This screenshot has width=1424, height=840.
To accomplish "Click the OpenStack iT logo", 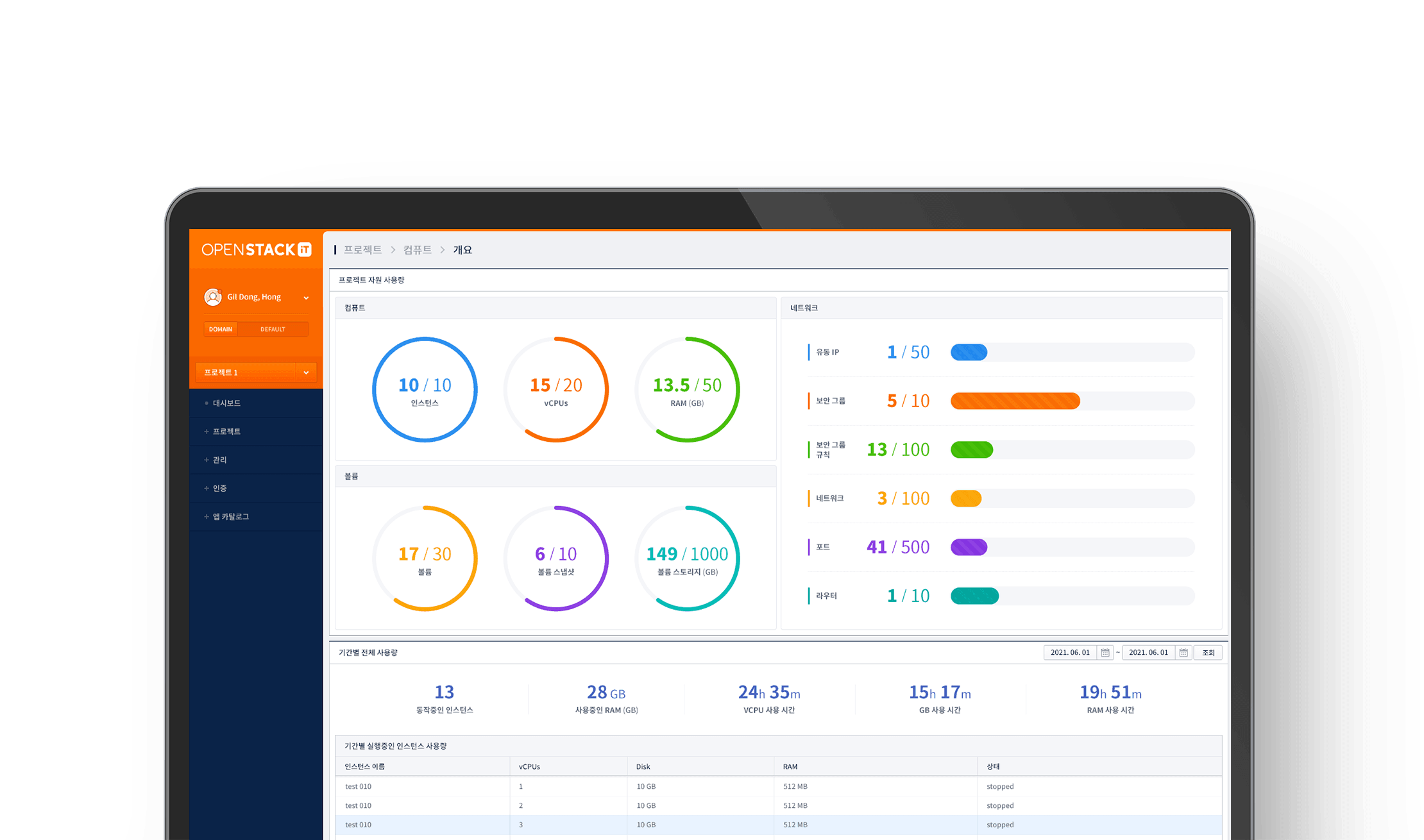I will [x=257, y=249].
